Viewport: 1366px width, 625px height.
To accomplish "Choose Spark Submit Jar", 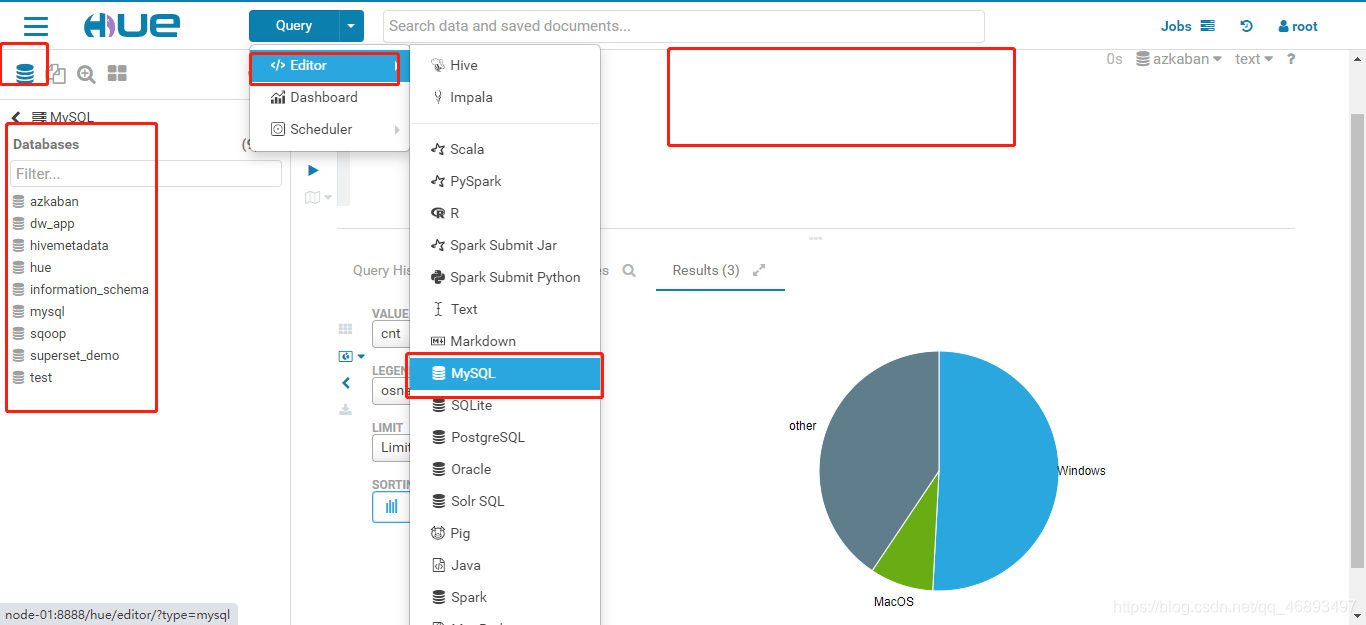I will point(505,245).
